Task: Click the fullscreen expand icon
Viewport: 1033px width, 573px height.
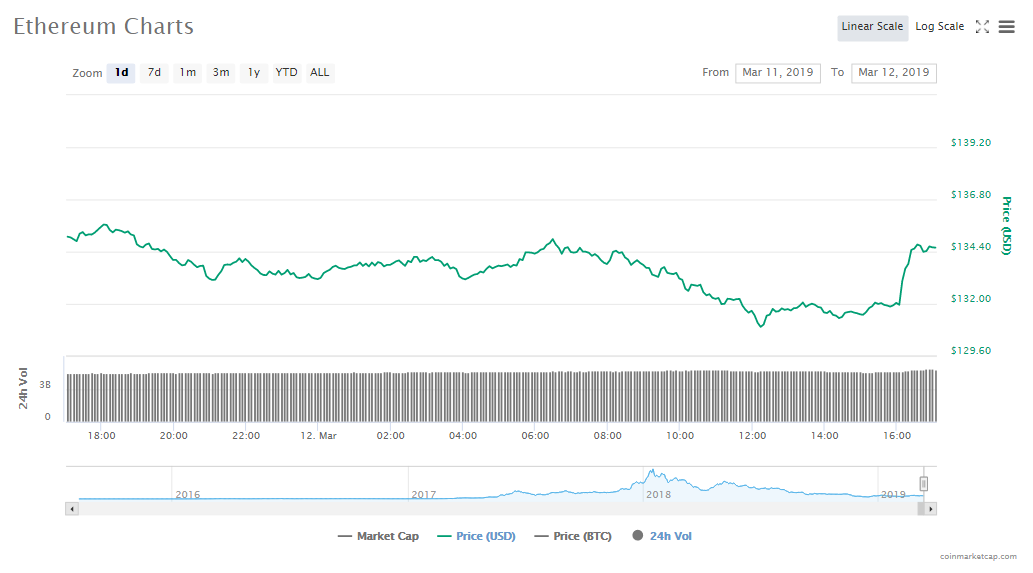Action: click(982, 27)
